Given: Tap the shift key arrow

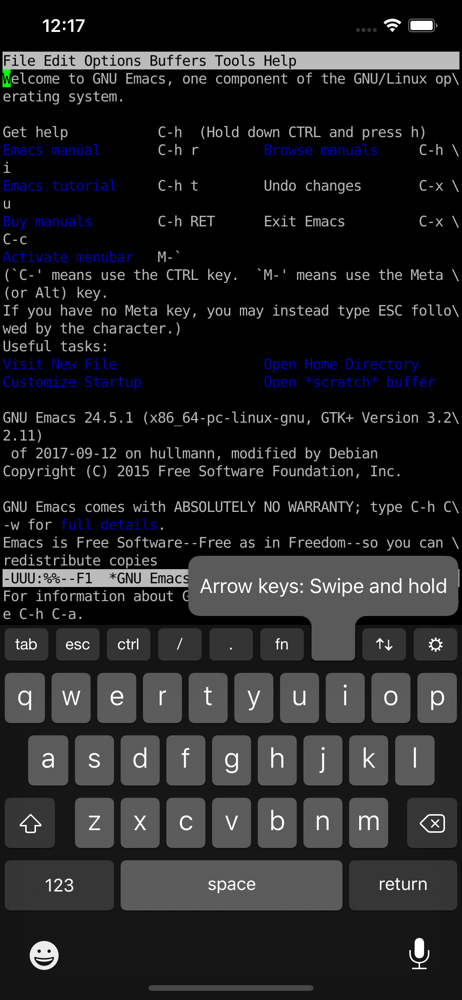Looking at the screenshot, I should coord(30,823).
